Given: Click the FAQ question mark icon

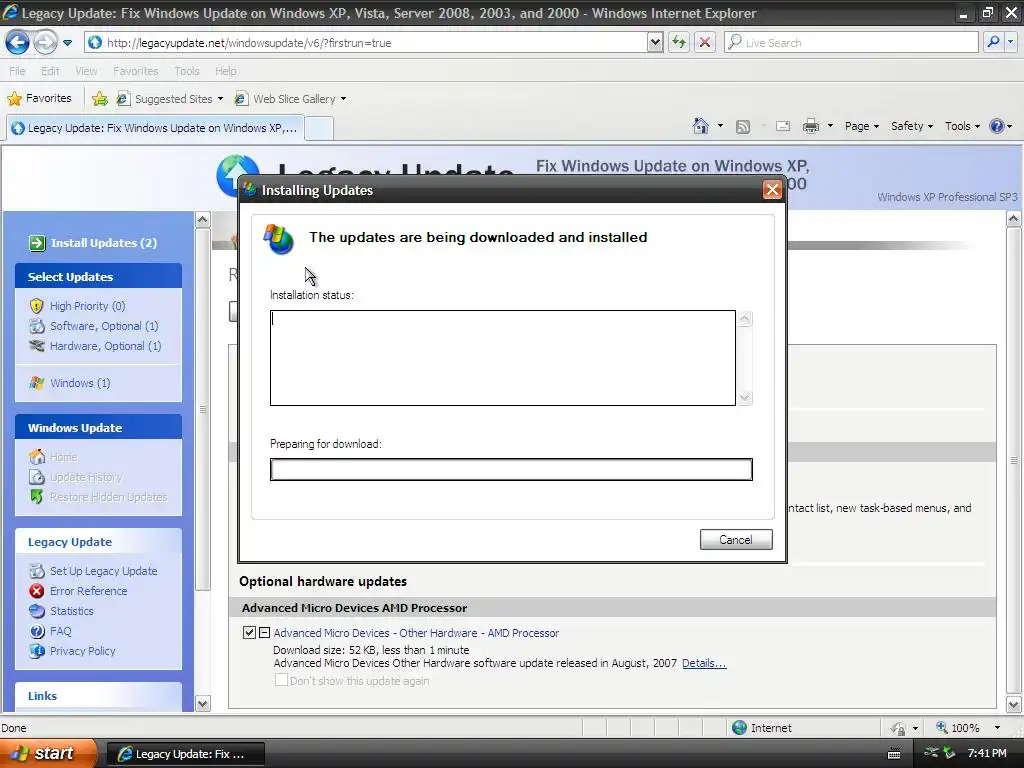Looking at the screenshot, I should point(37,631).
